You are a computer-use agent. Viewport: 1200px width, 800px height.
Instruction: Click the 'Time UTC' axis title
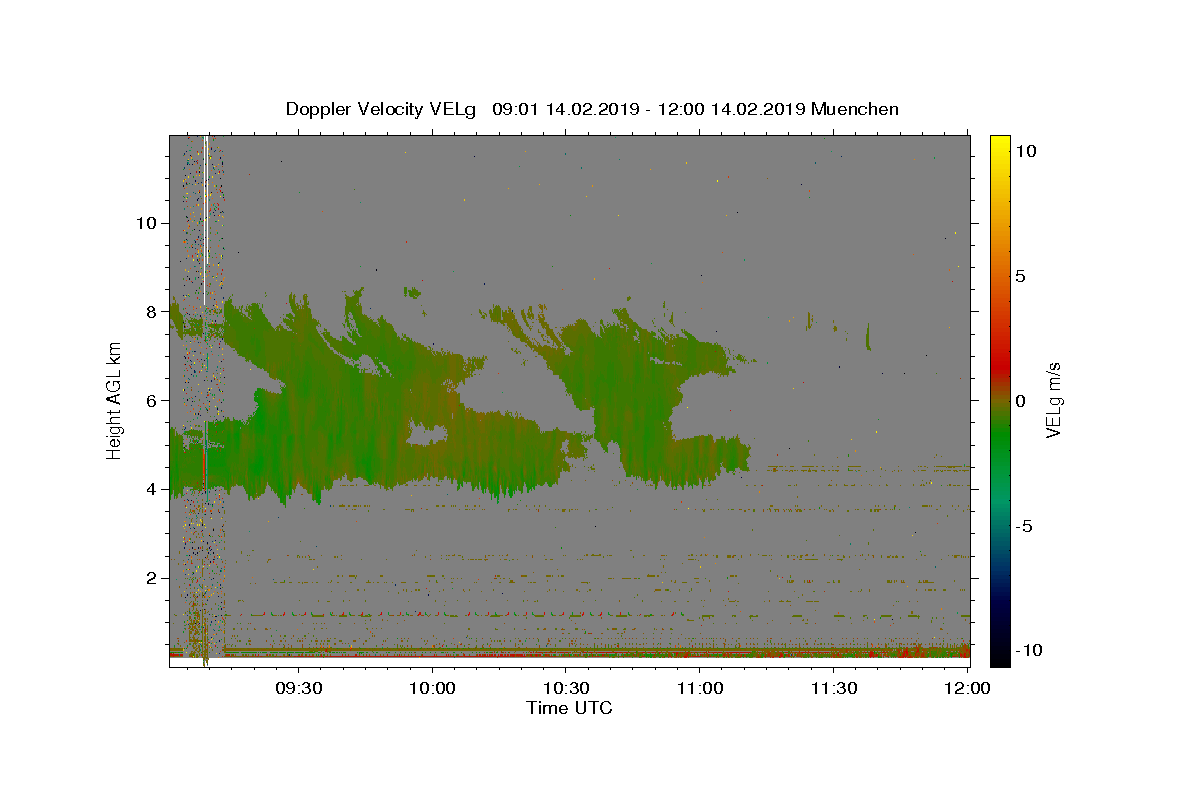coord(569,708)
